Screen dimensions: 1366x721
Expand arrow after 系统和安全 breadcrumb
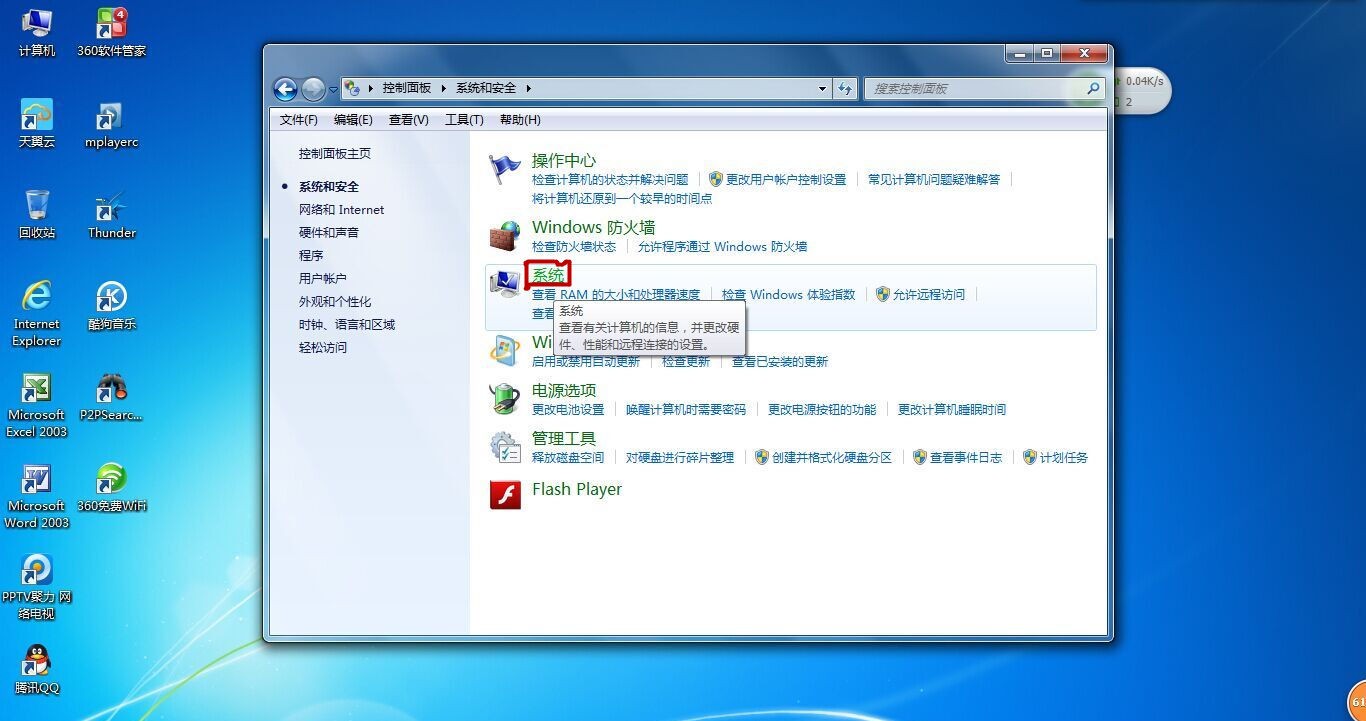pos(528,88)
